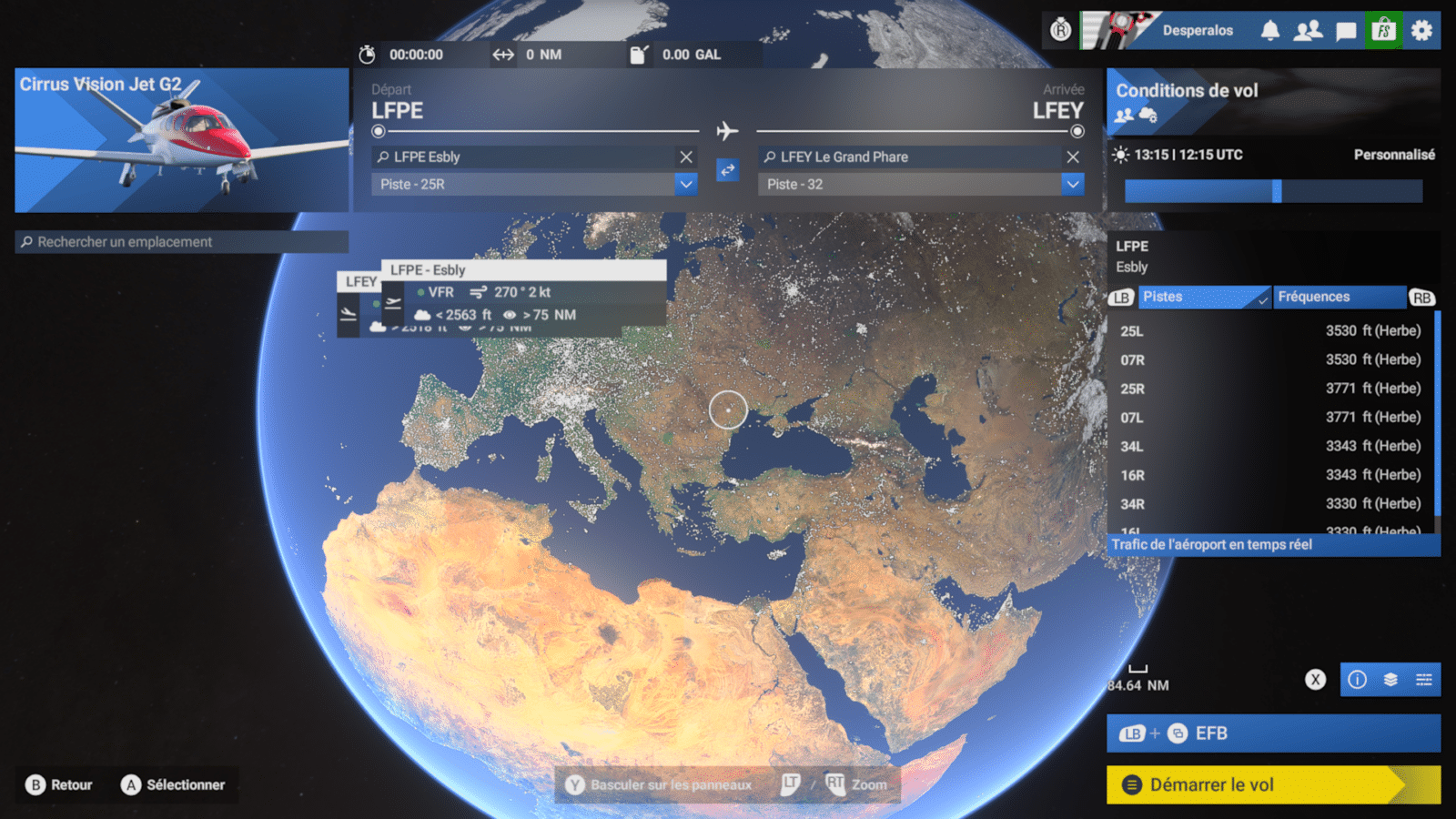Image resolution: width=1456 pixels, height=819 pixels.
Task: Open the map layers icon
Action: click(x=1390, y=680)
